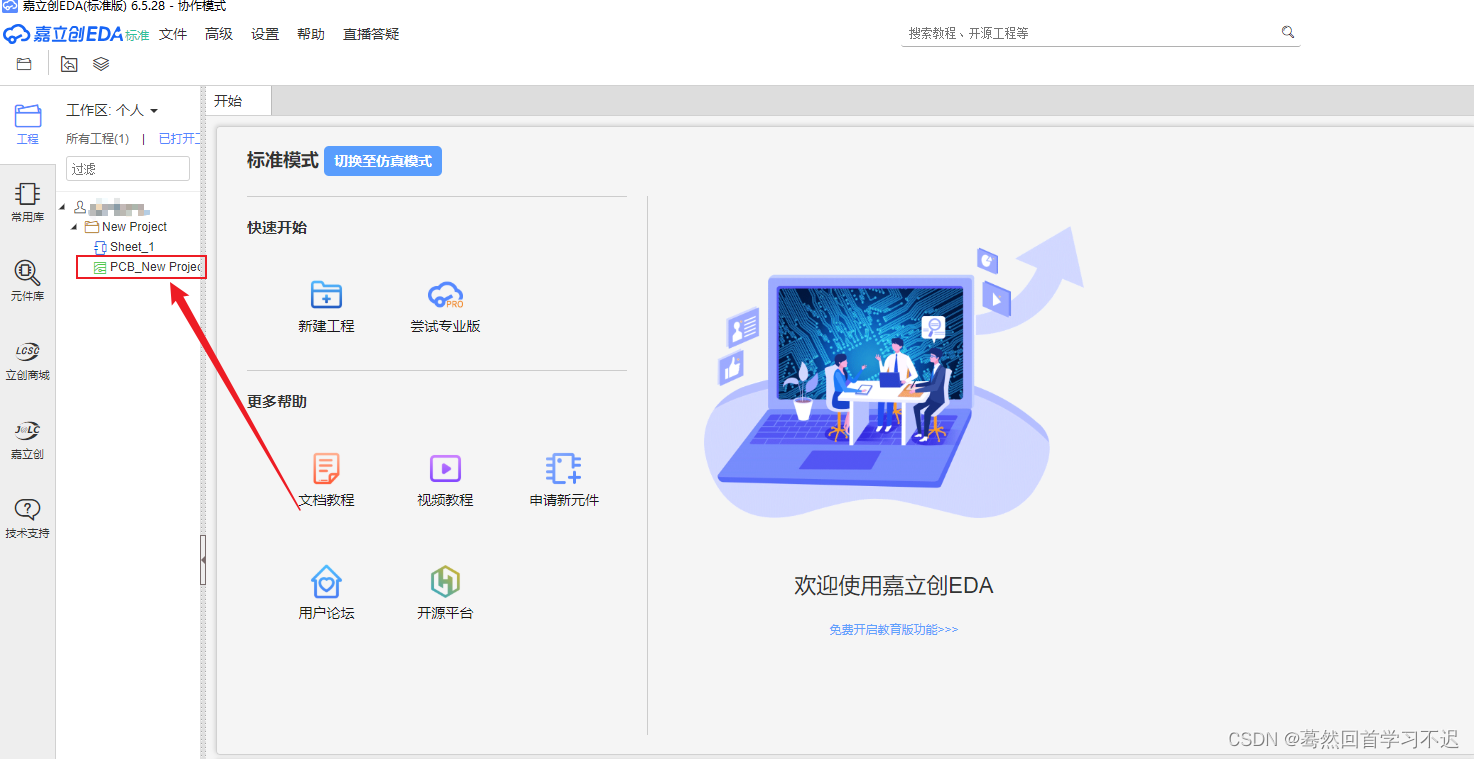Open the 文件 menu

173,34
